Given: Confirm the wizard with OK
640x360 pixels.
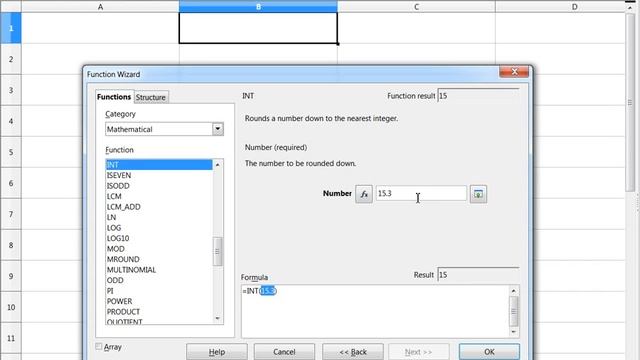Looking at the screenshot, I should [x=489, y=351].
